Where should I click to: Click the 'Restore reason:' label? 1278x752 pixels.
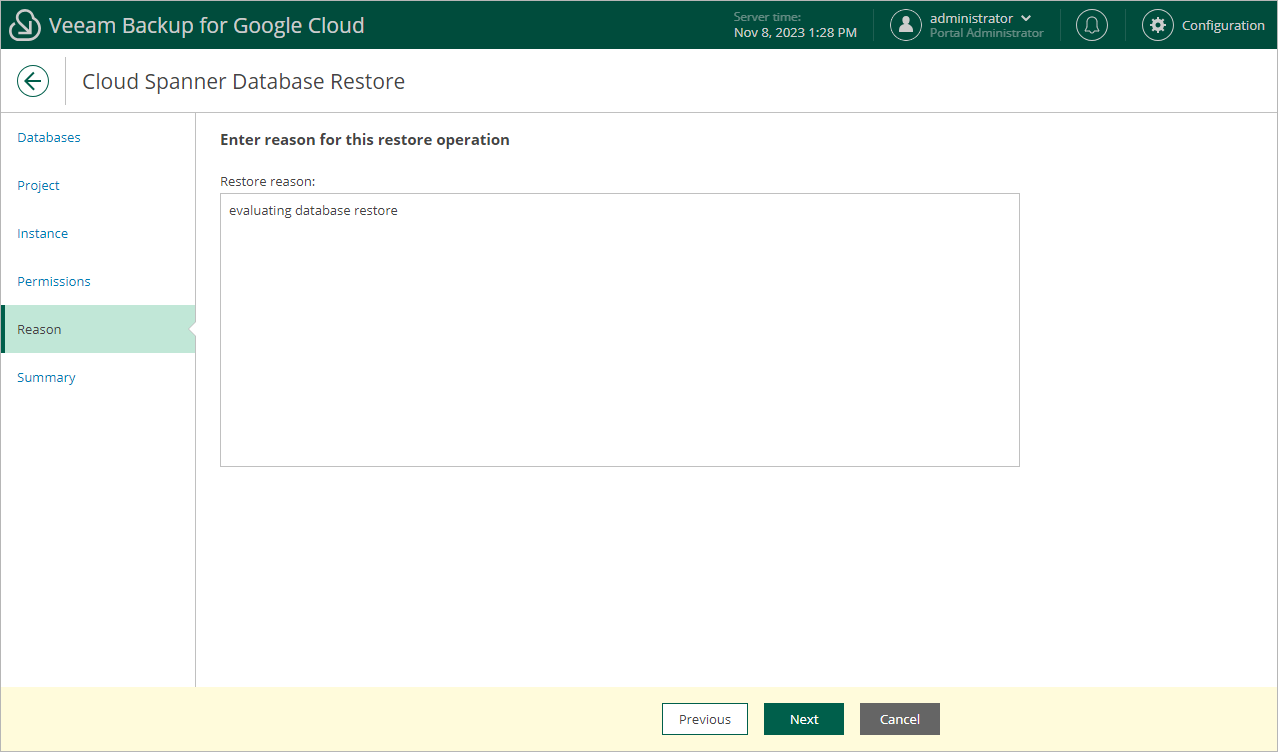tap(268, 181)
